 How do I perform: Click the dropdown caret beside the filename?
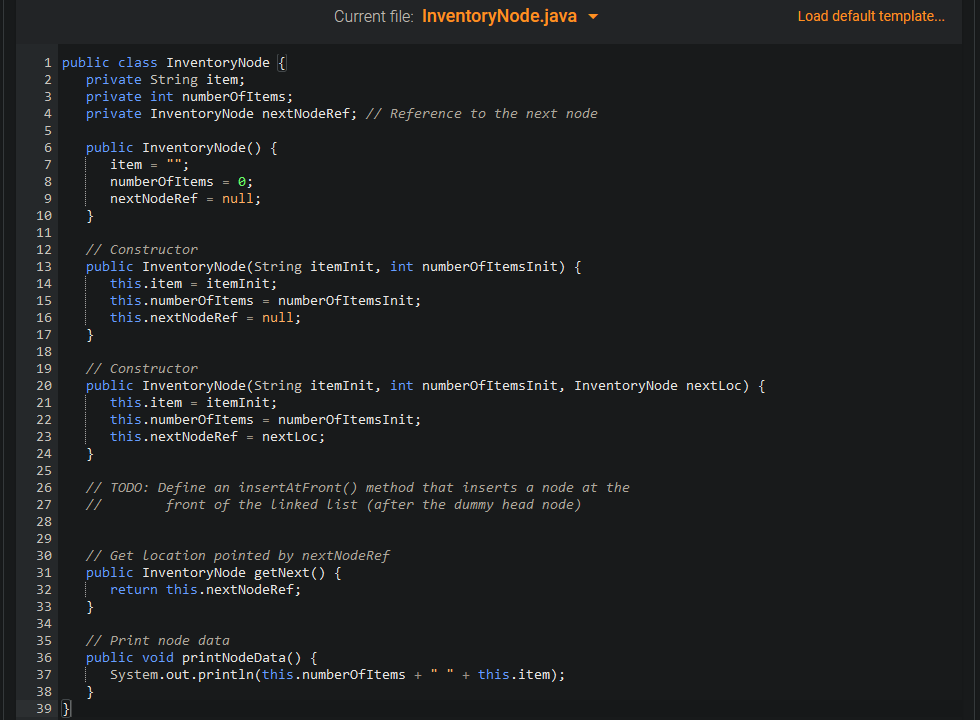click(593, 16)
